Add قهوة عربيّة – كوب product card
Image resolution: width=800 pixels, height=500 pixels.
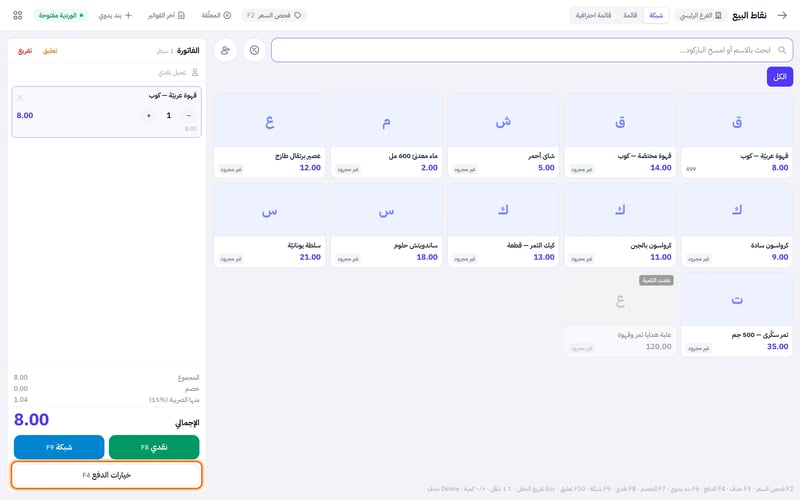click(x=737, y=136)
